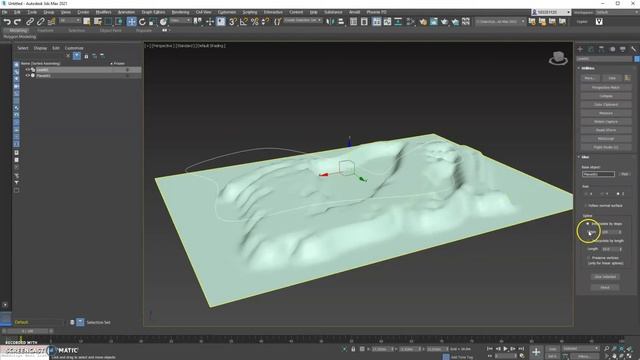
Task: Collapse the rollout below Flight Studio
Action: click(x=585, y=157)
